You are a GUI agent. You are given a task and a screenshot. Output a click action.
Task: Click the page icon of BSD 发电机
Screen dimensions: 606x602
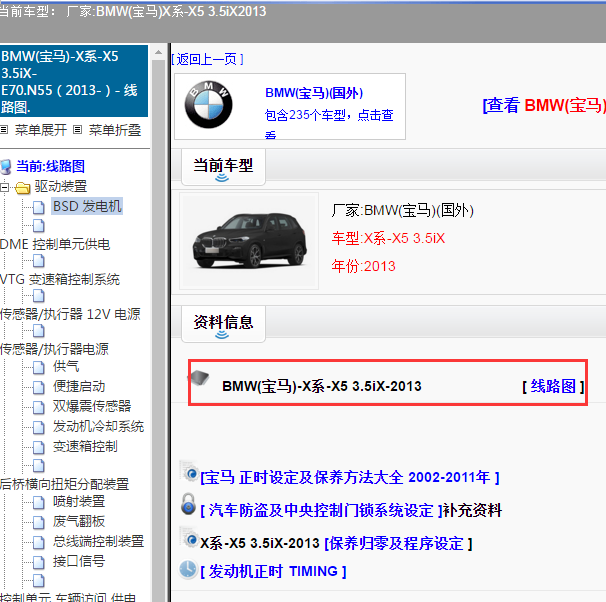38,207
